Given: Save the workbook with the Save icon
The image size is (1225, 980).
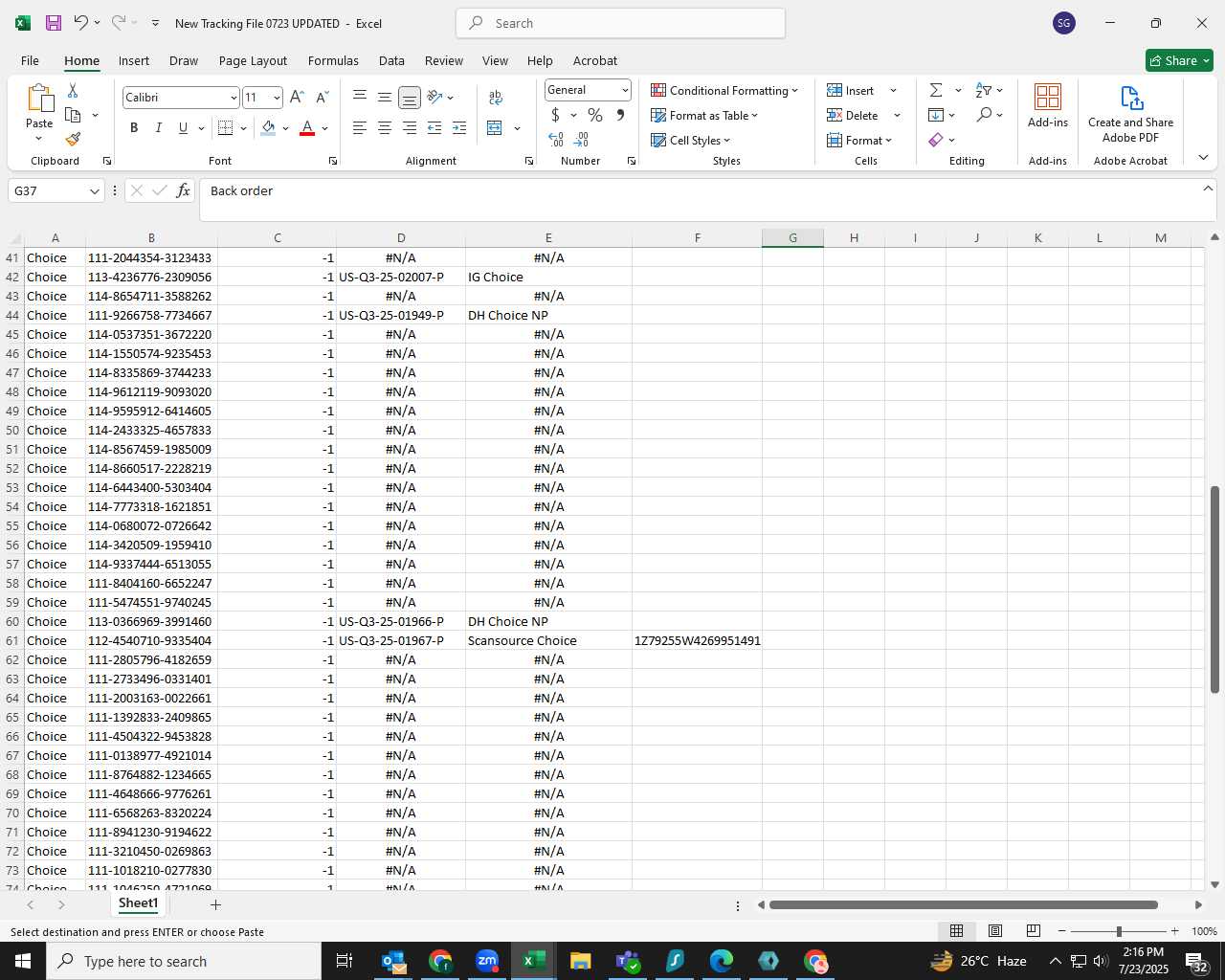Looking at the screenshot, I should coord(54,23).
